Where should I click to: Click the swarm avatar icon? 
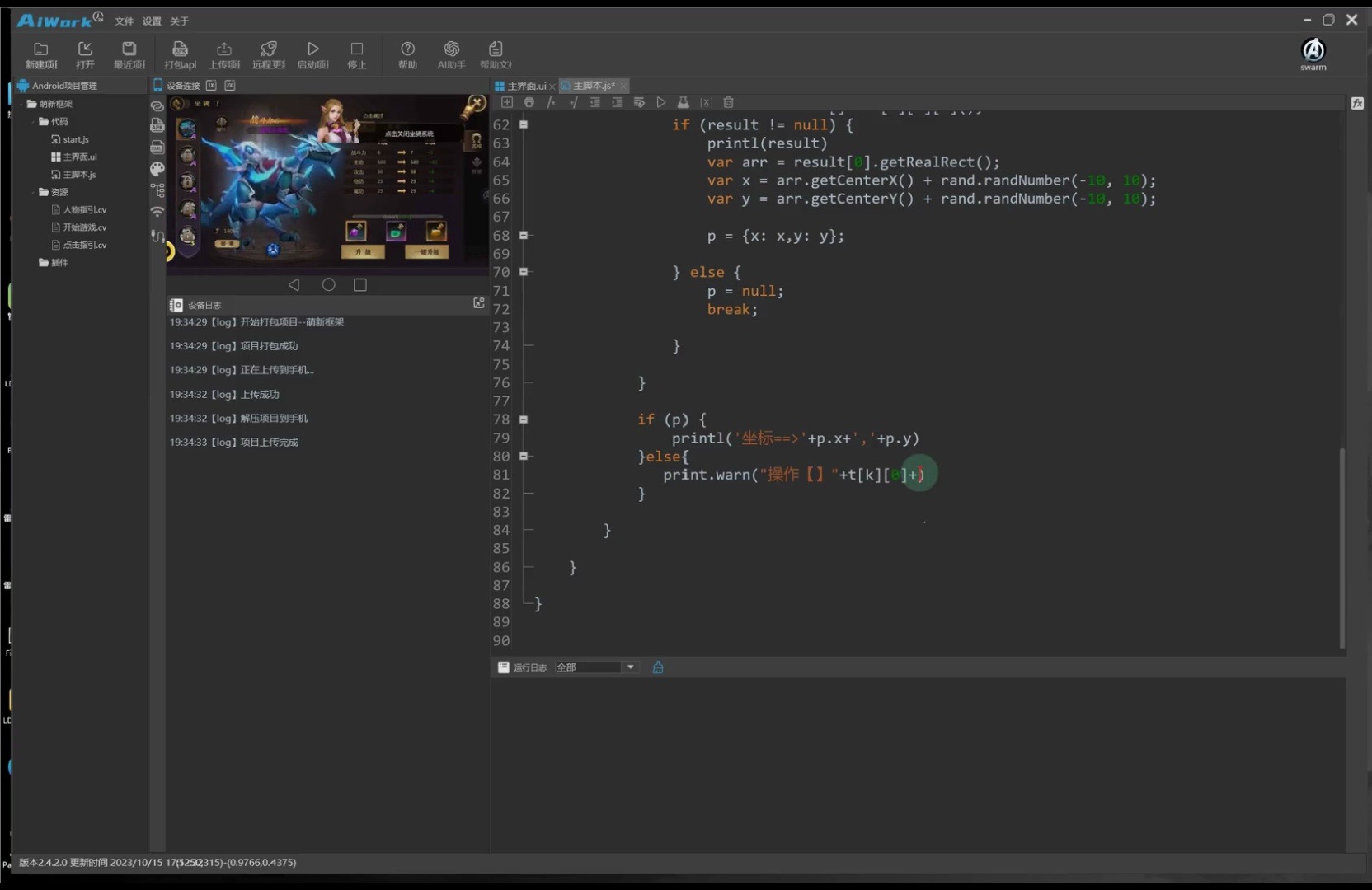coord(1313,51)
